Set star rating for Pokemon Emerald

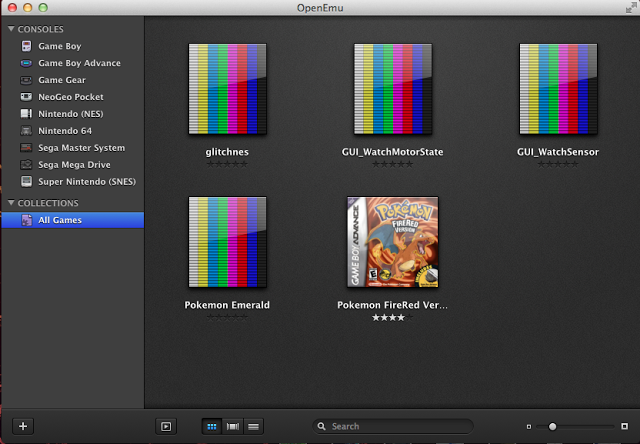227,318
